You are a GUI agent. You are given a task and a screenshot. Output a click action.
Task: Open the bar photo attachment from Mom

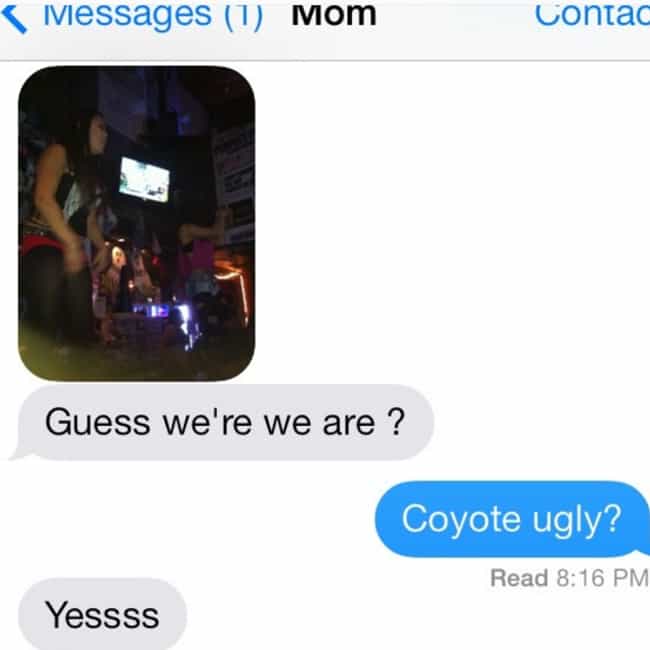(x=136, y=223)
